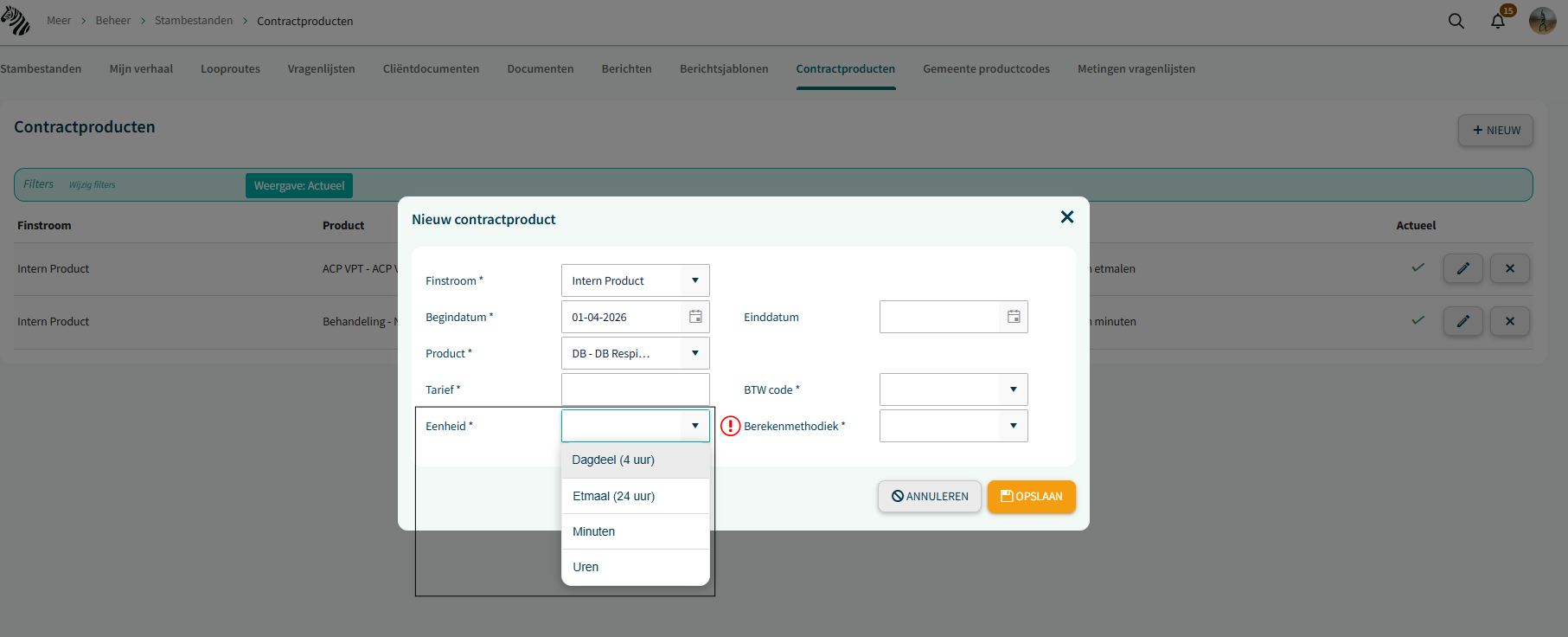Choose Etmaal (24 uur) from list
Viewport: 1568px width, 637px height.
pos(636,496)
